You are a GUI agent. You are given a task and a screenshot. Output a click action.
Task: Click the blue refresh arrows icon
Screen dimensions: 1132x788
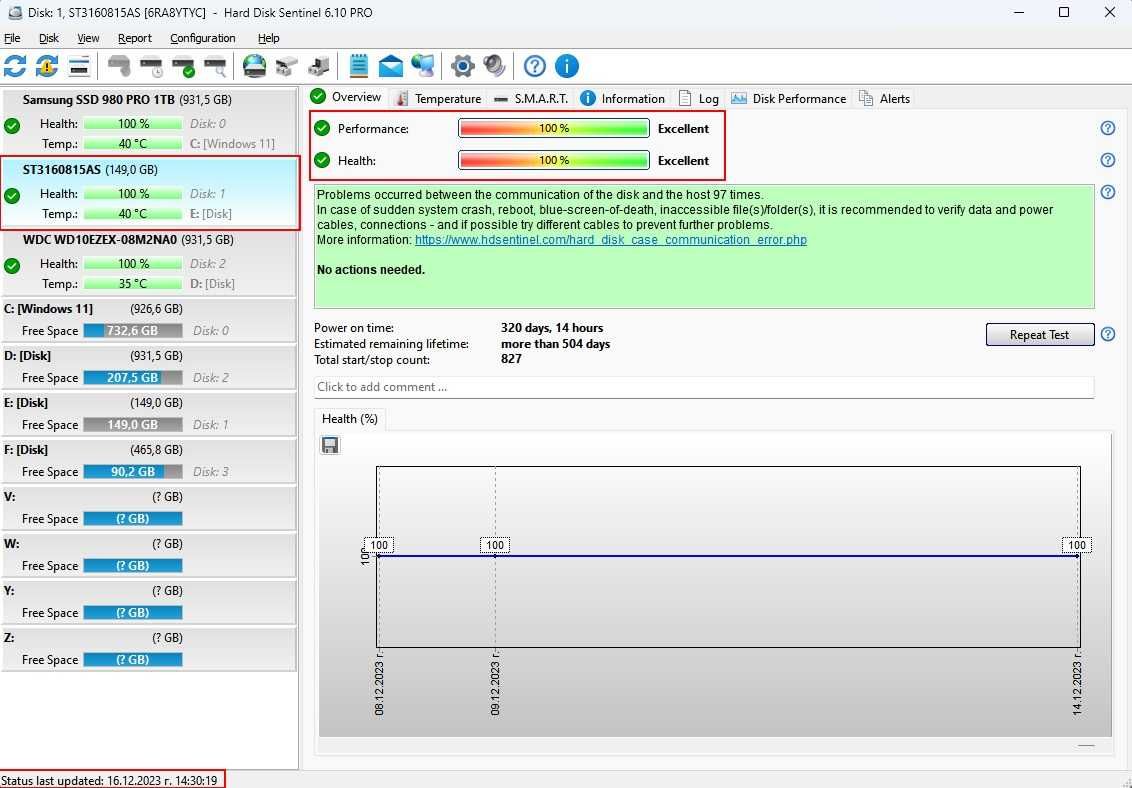15,66
